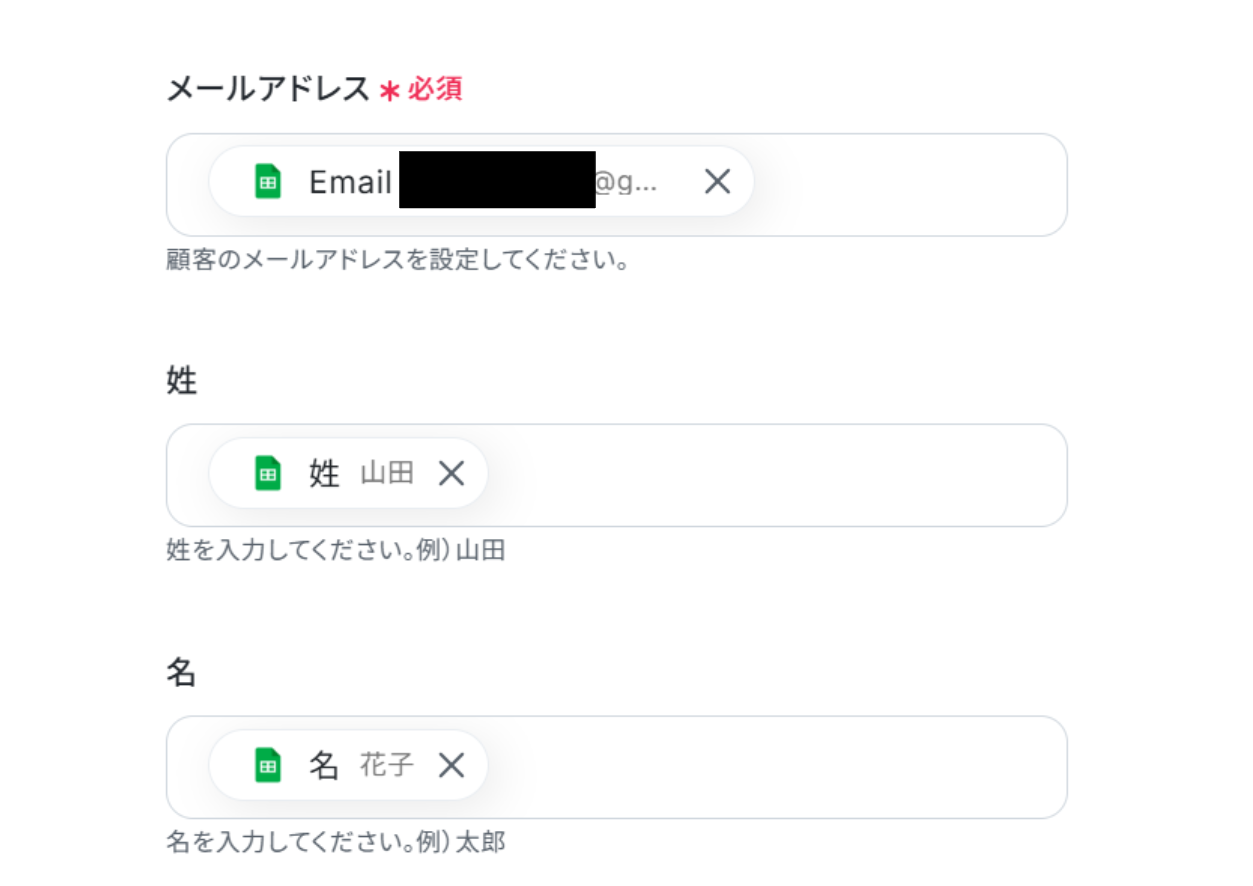The image size is (1253, 886).
Task: Click the 名 field heading label
Action: click(181, 673)
